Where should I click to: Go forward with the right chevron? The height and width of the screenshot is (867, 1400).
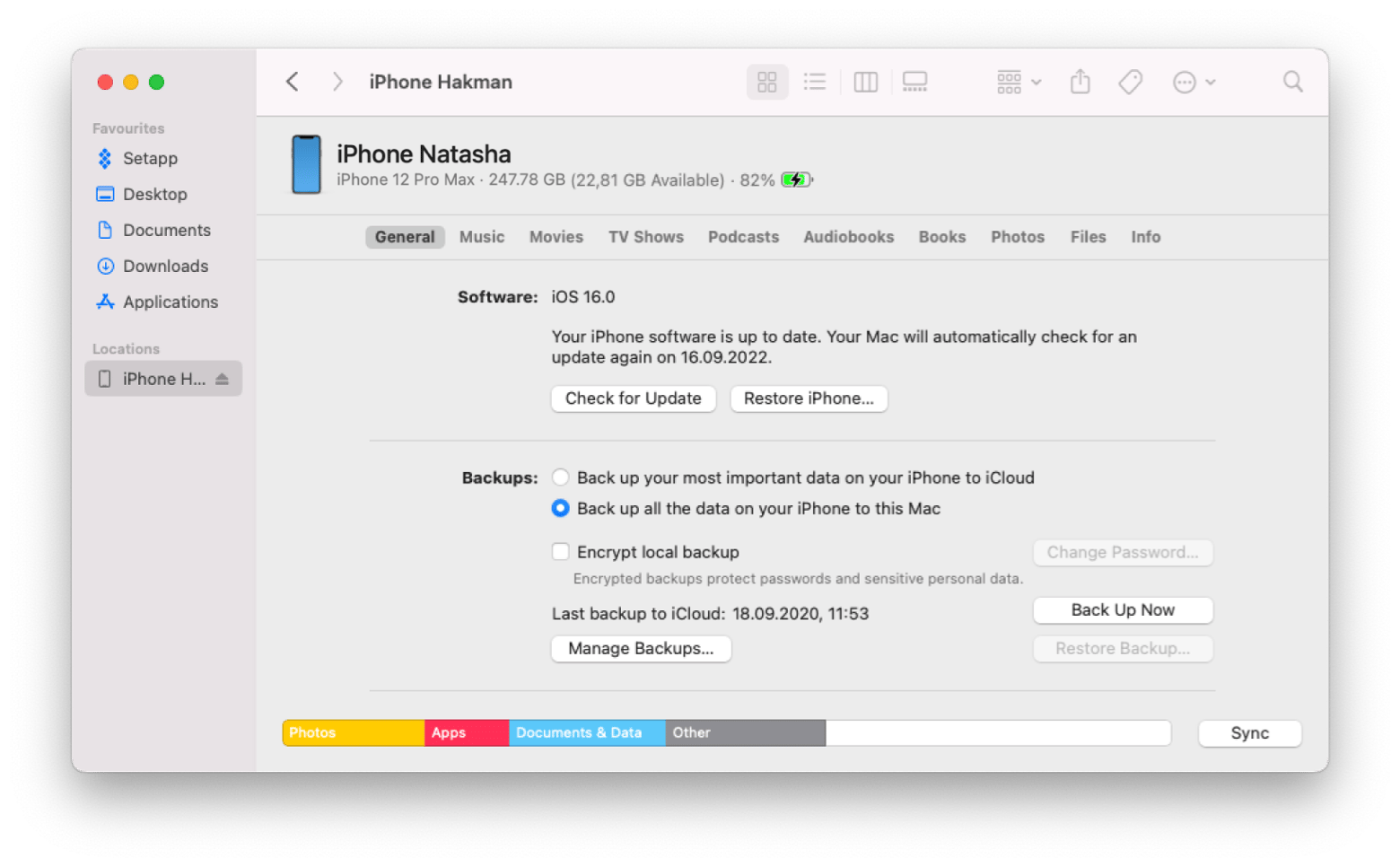coord(337,82)
